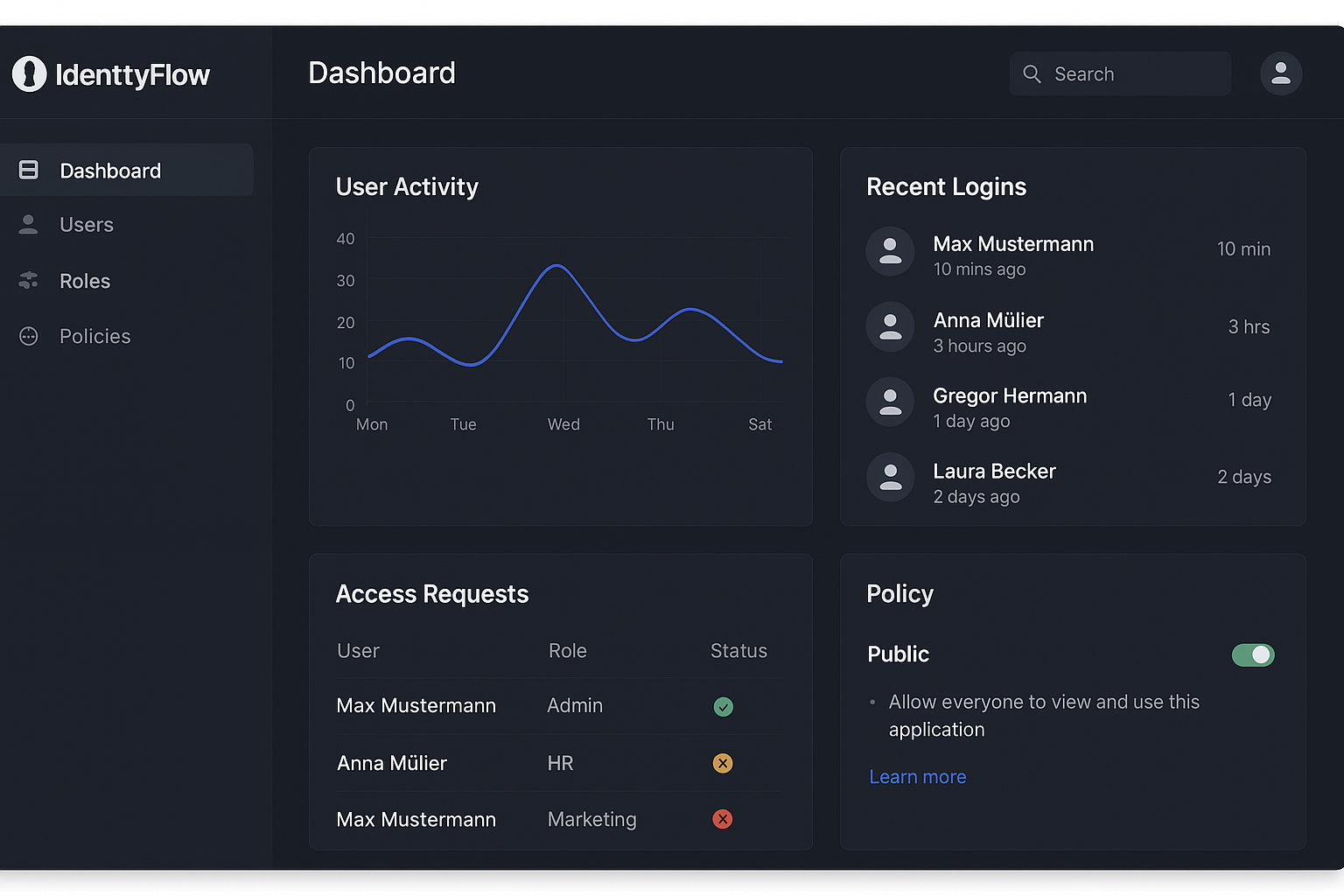Click Max Mustermann's avatar in Recent Logins
This screenshot has height=896, width=1344.
(x=890, y=251)
